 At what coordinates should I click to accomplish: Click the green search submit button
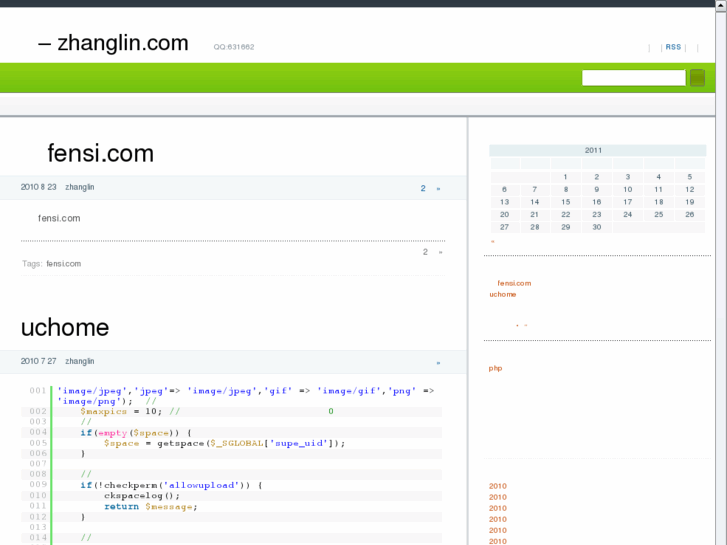coord(697,77)
